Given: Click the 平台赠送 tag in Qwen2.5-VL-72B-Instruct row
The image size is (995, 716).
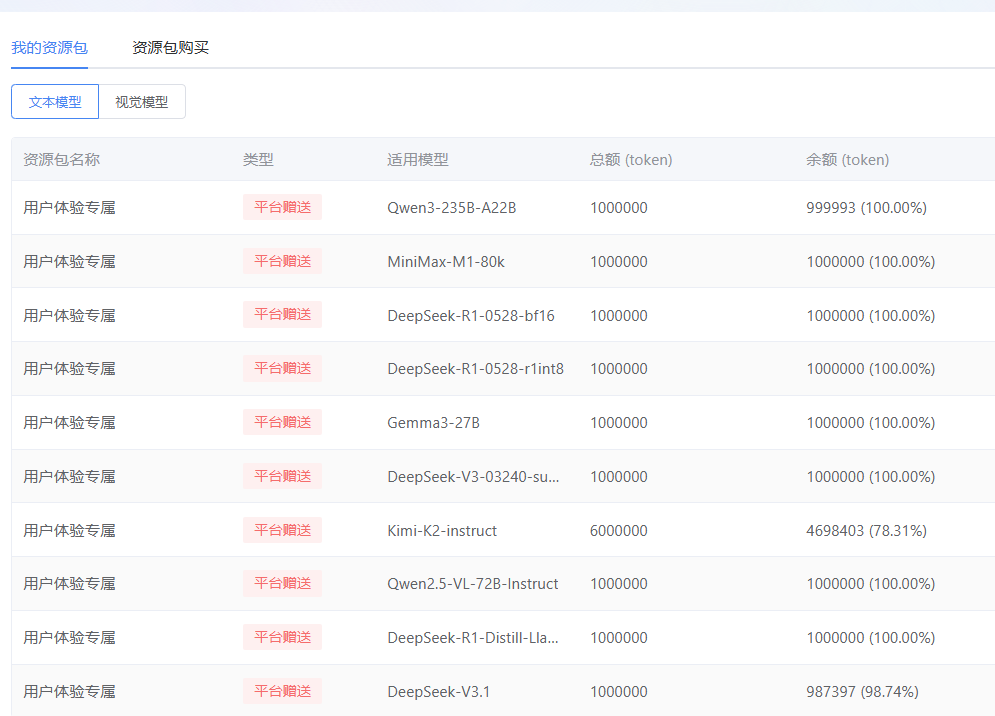Looking at the screenshot, I should 282,583.
